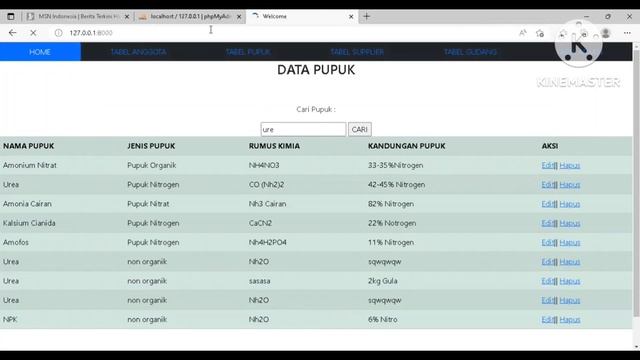Edit the Amonia Cairan row

[548, 204]
